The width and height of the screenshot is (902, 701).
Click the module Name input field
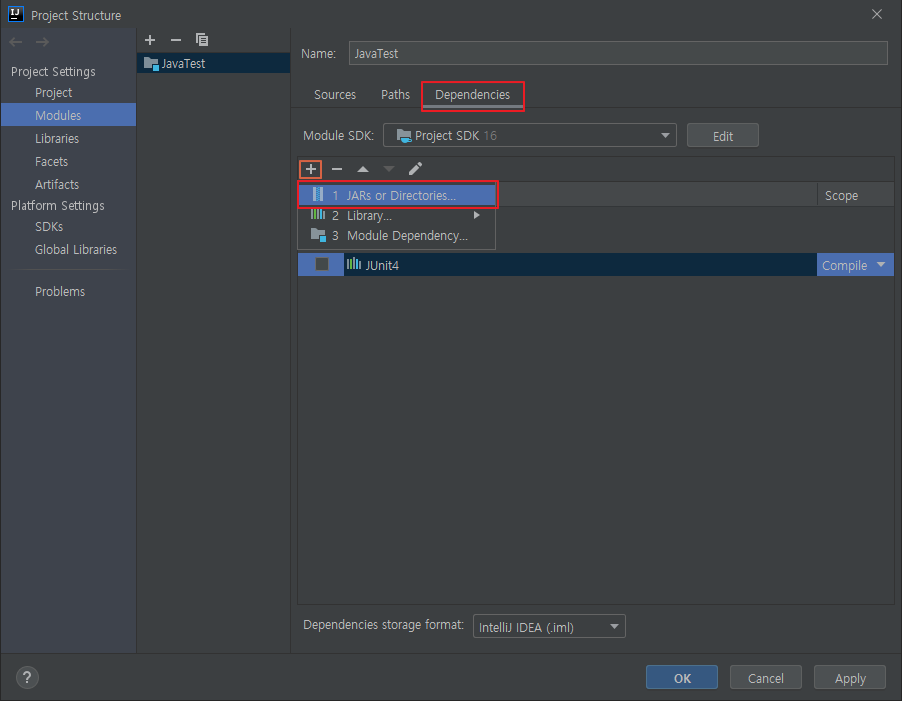point(618,53)
